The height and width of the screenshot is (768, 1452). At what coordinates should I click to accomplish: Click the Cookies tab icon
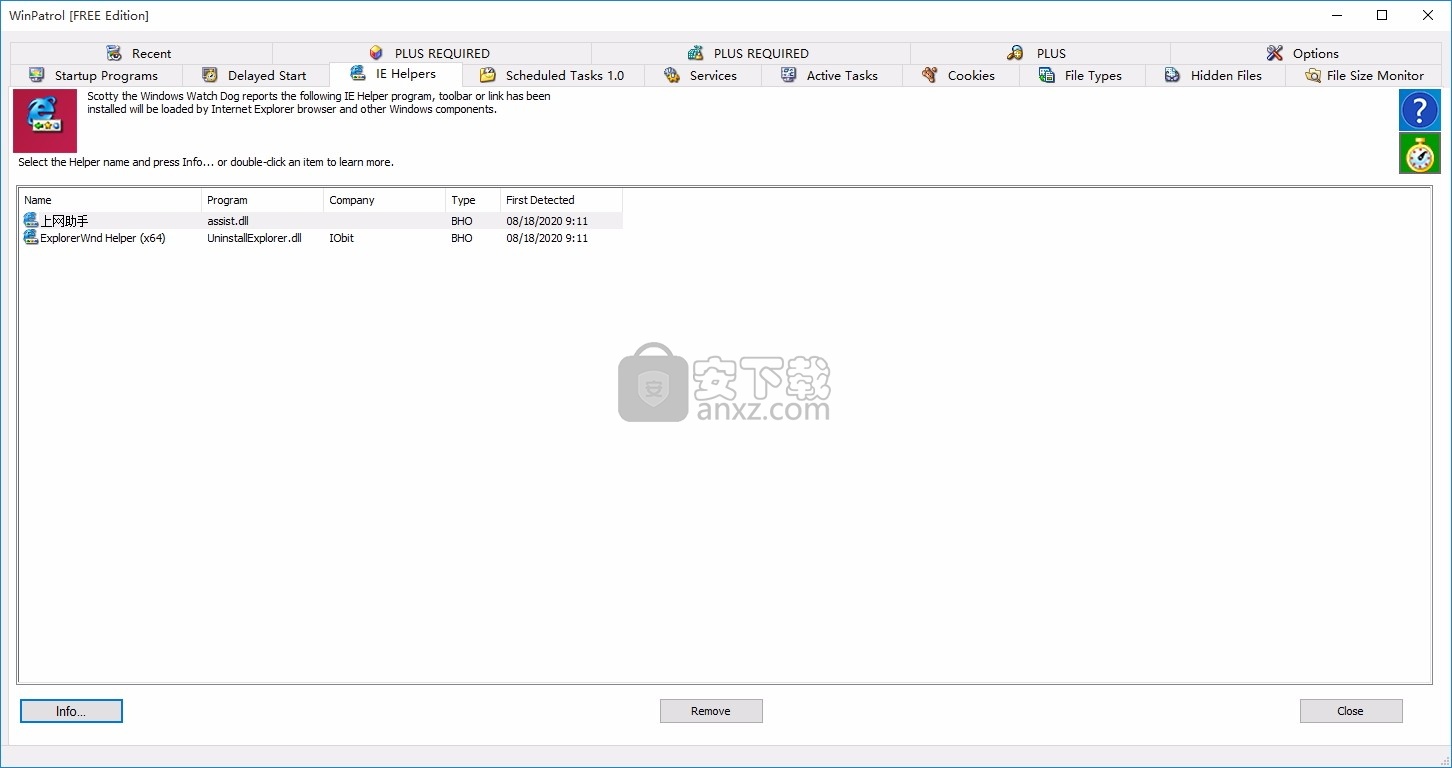pyautogui.click(x=930, y=75)
